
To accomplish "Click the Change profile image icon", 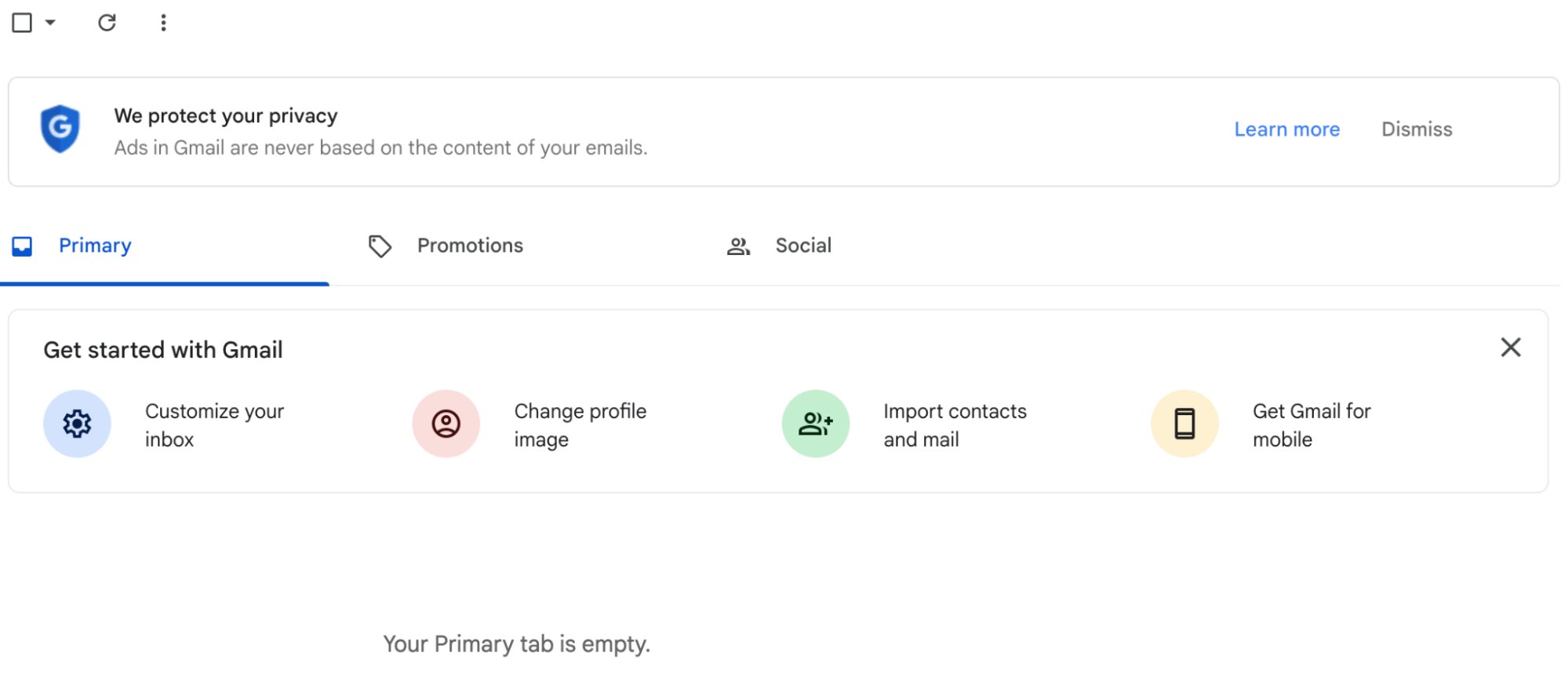I will pyautogui.click(x=445, y=423).
